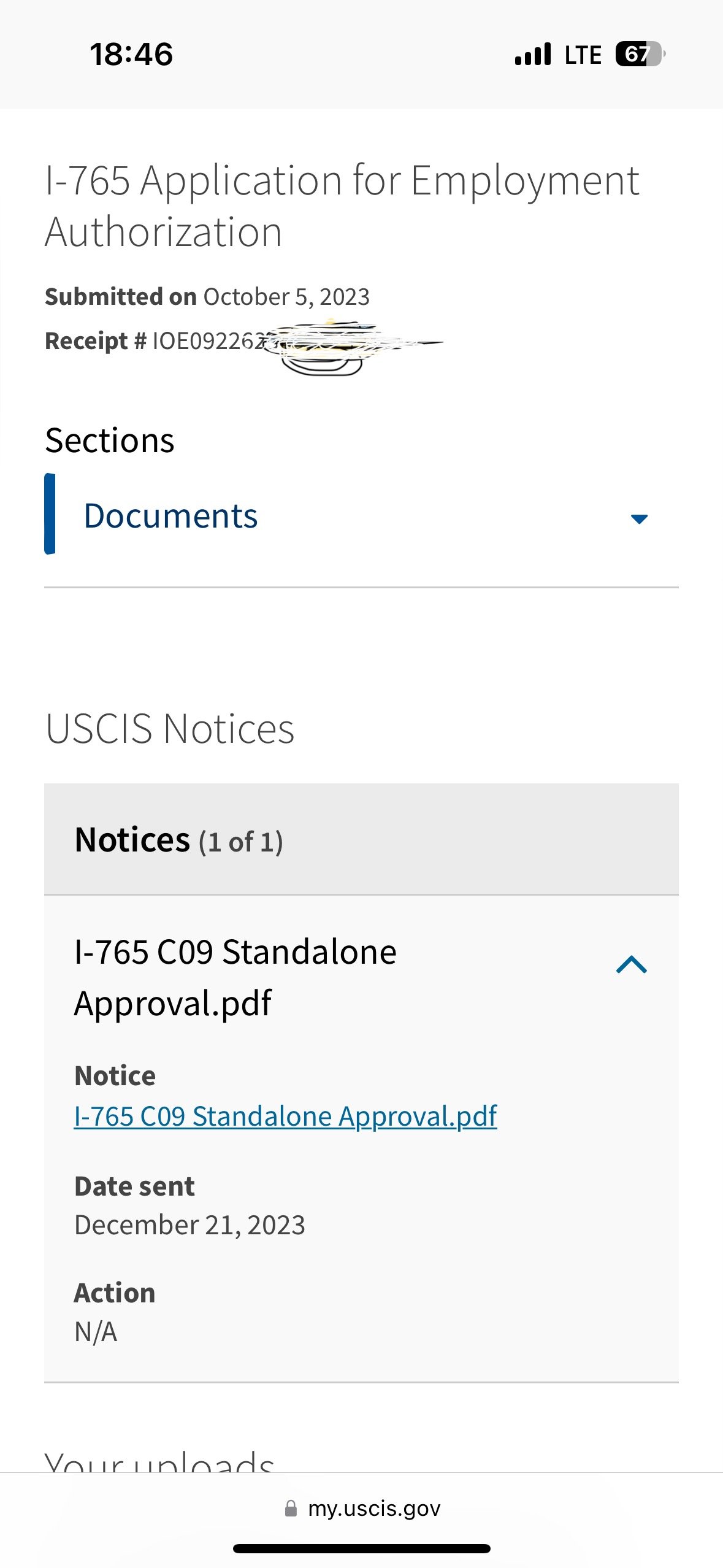Open the I-765 C09 Standalone Approval.pdf link
This screenshot has height=1568, width=723.
tap(285, 1116)
